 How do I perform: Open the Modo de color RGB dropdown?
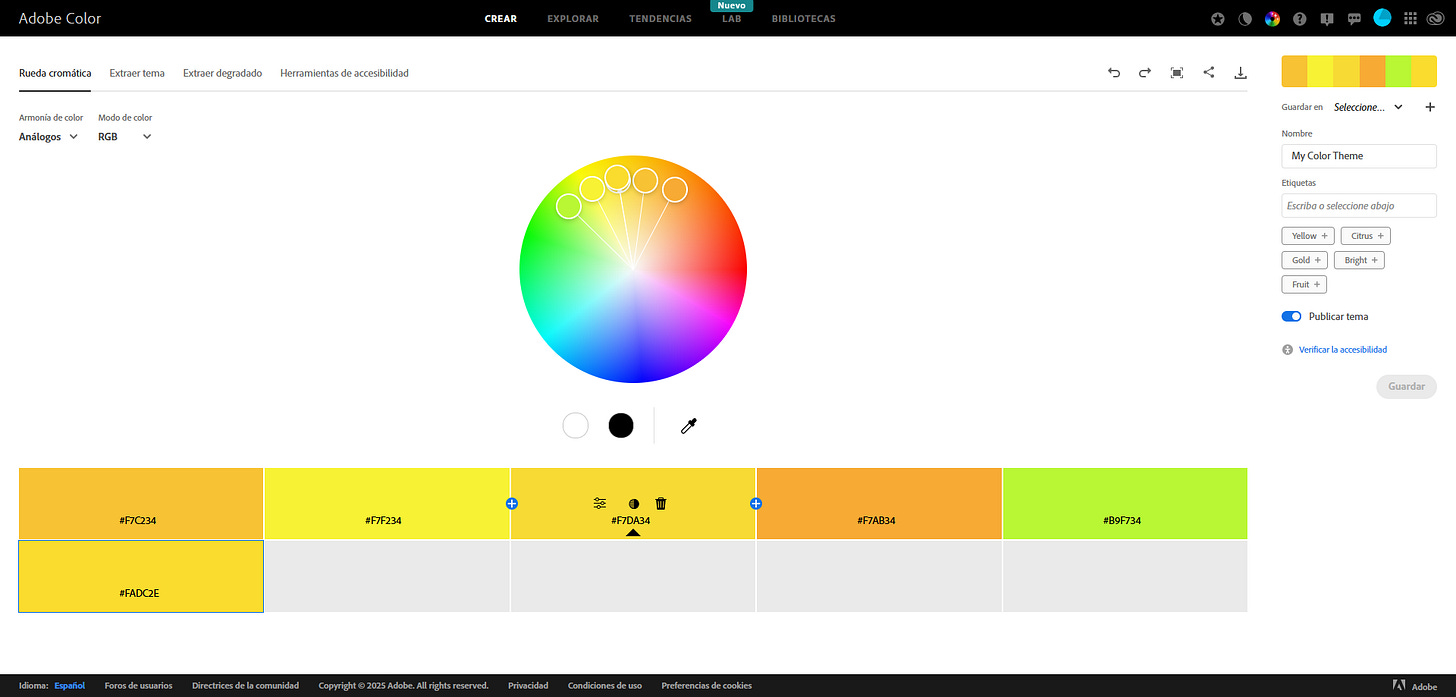pos(125,137)
